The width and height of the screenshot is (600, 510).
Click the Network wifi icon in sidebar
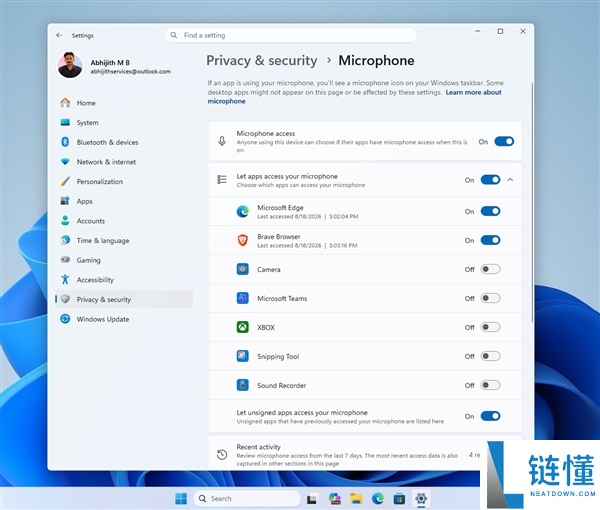65,162
